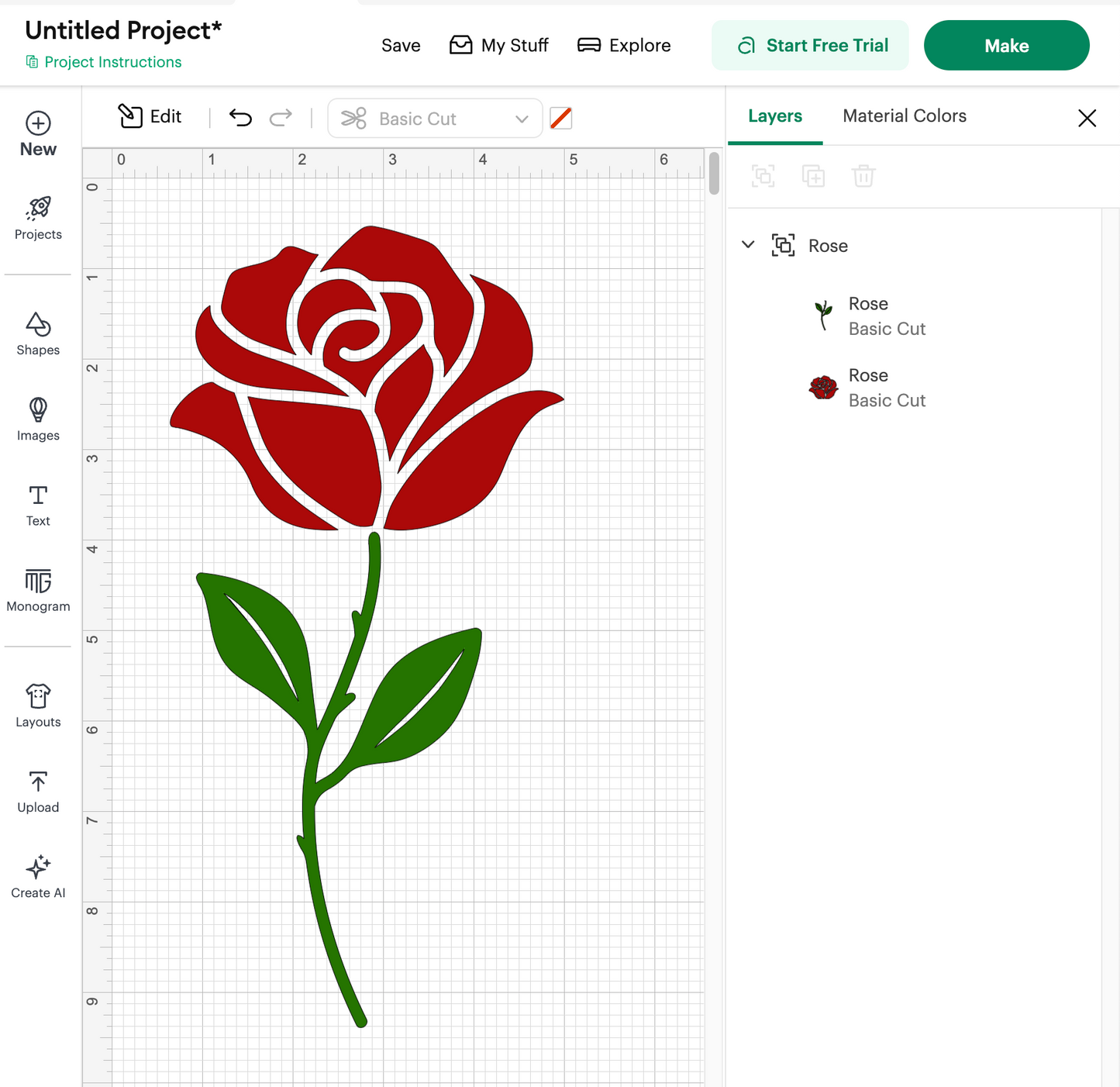This screenshot has height=1087, width=1120.
Task: Close the Layers panel
Action: click(x=1087, y=118)
